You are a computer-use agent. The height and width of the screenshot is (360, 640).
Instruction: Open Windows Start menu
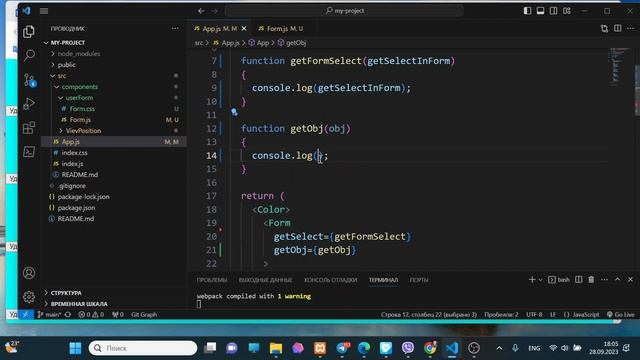coord(76,348)
